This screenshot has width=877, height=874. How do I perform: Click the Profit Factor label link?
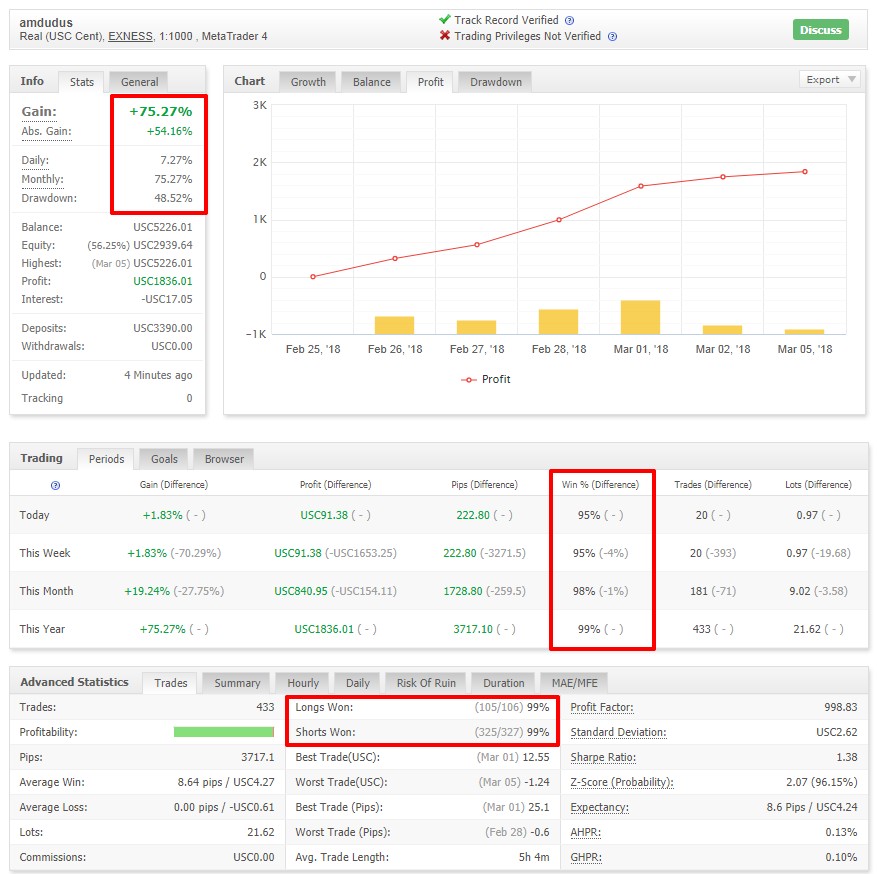click(x=602, y=707)
